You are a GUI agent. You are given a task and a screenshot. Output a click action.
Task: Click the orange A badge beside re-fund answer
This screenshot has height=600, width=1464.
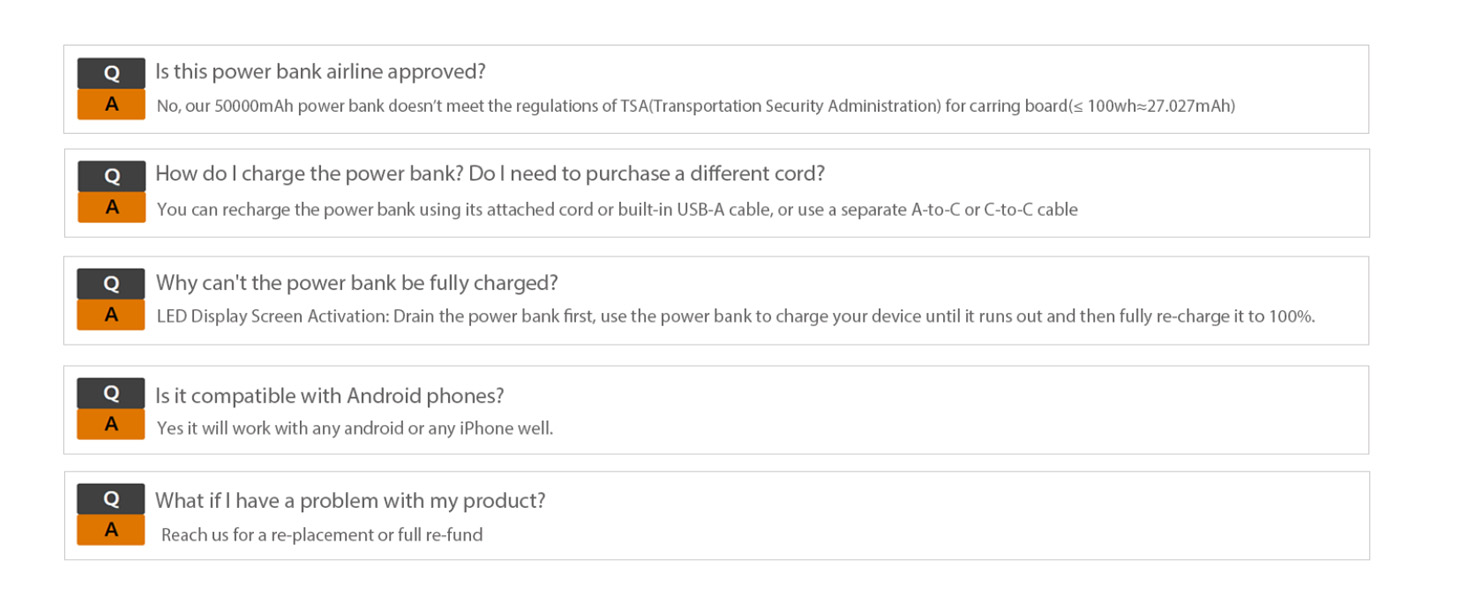click(x=111, y=530)
